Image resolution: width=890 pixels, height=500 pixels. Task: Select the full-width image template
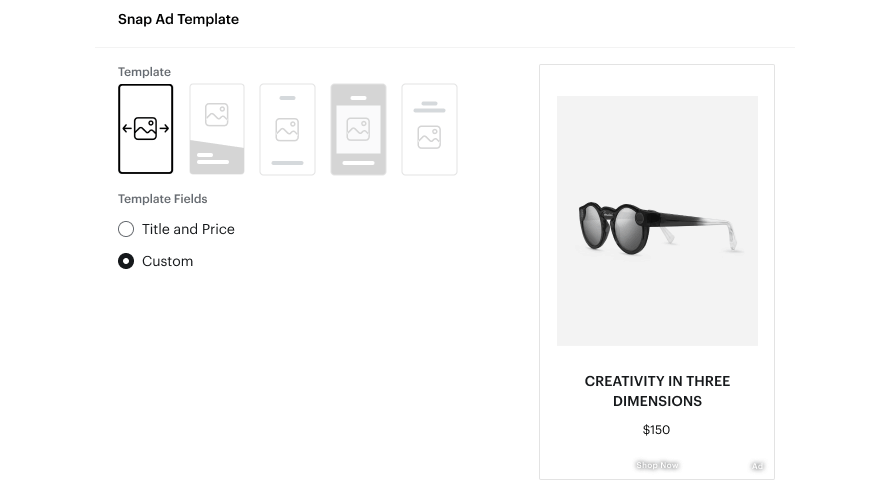[x=146, y=129]
